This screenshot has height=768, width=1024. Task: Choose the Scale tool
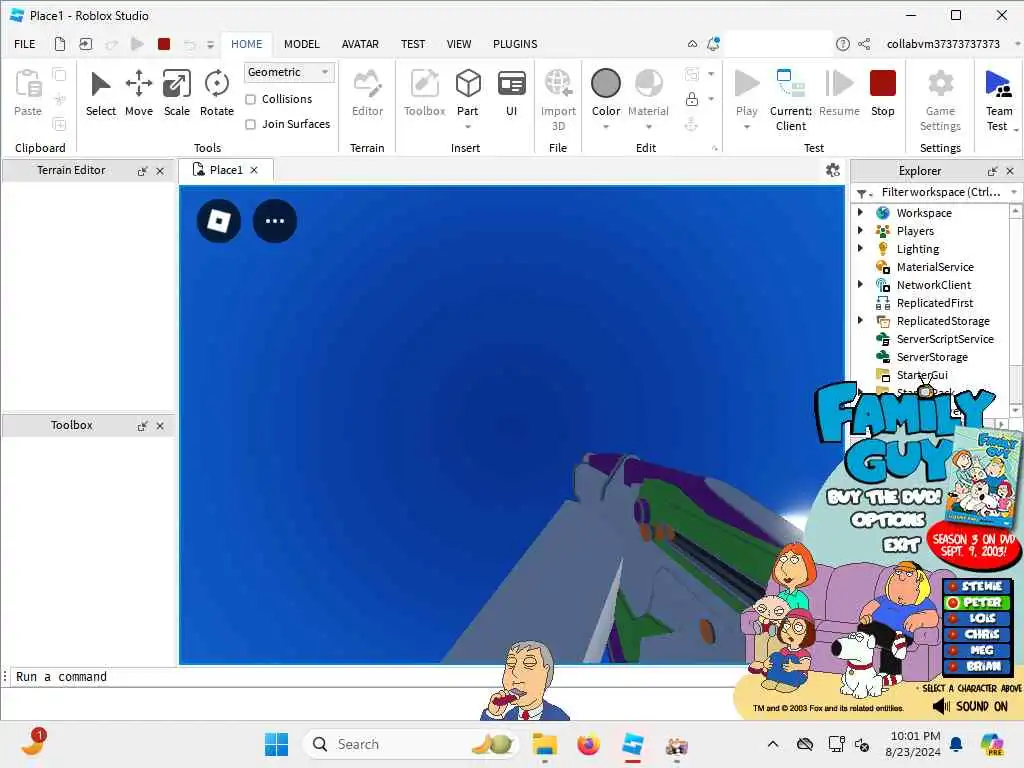[176, 93]
